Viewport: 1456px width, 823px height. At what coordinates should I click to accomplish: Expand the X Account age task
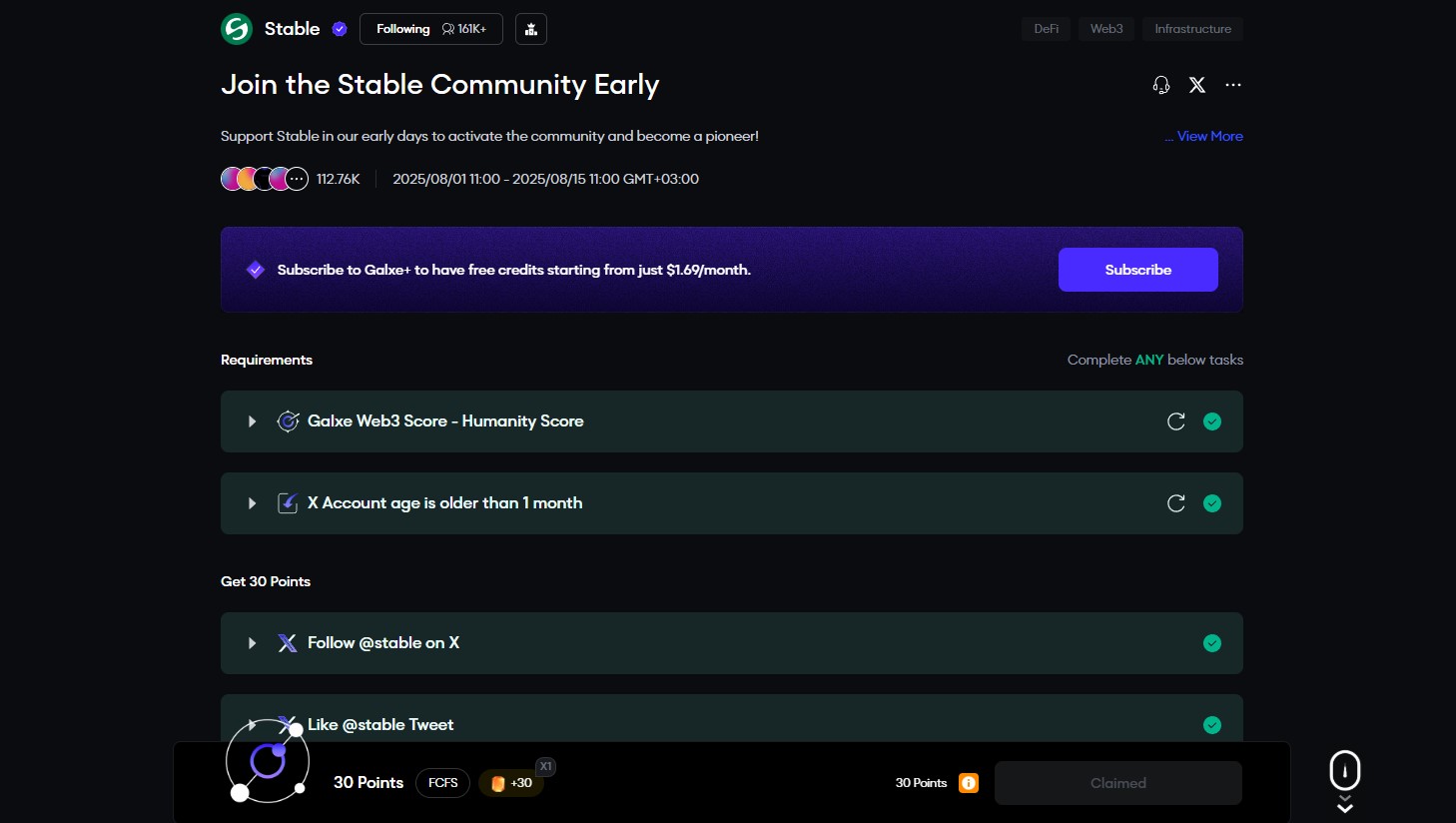pyautogui.click(x=252, y=503)
